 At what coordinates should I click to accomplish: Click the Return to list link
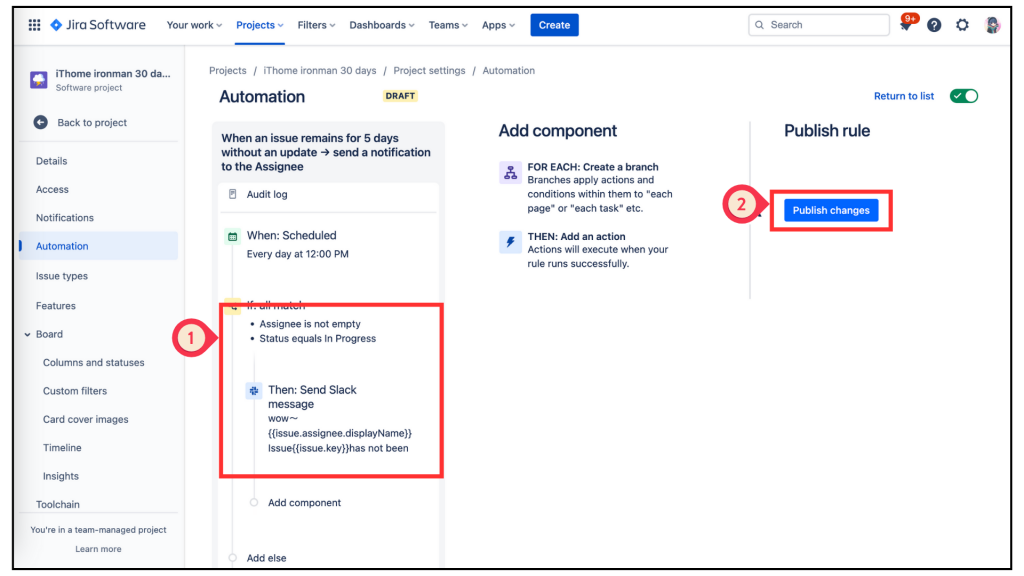(x=904, y=96)
